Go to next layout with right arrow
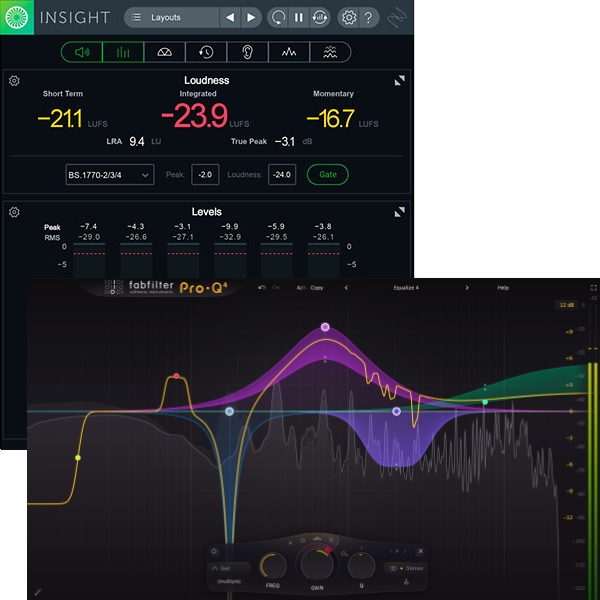The image size is (600, 600). click(x=251, y=17)
